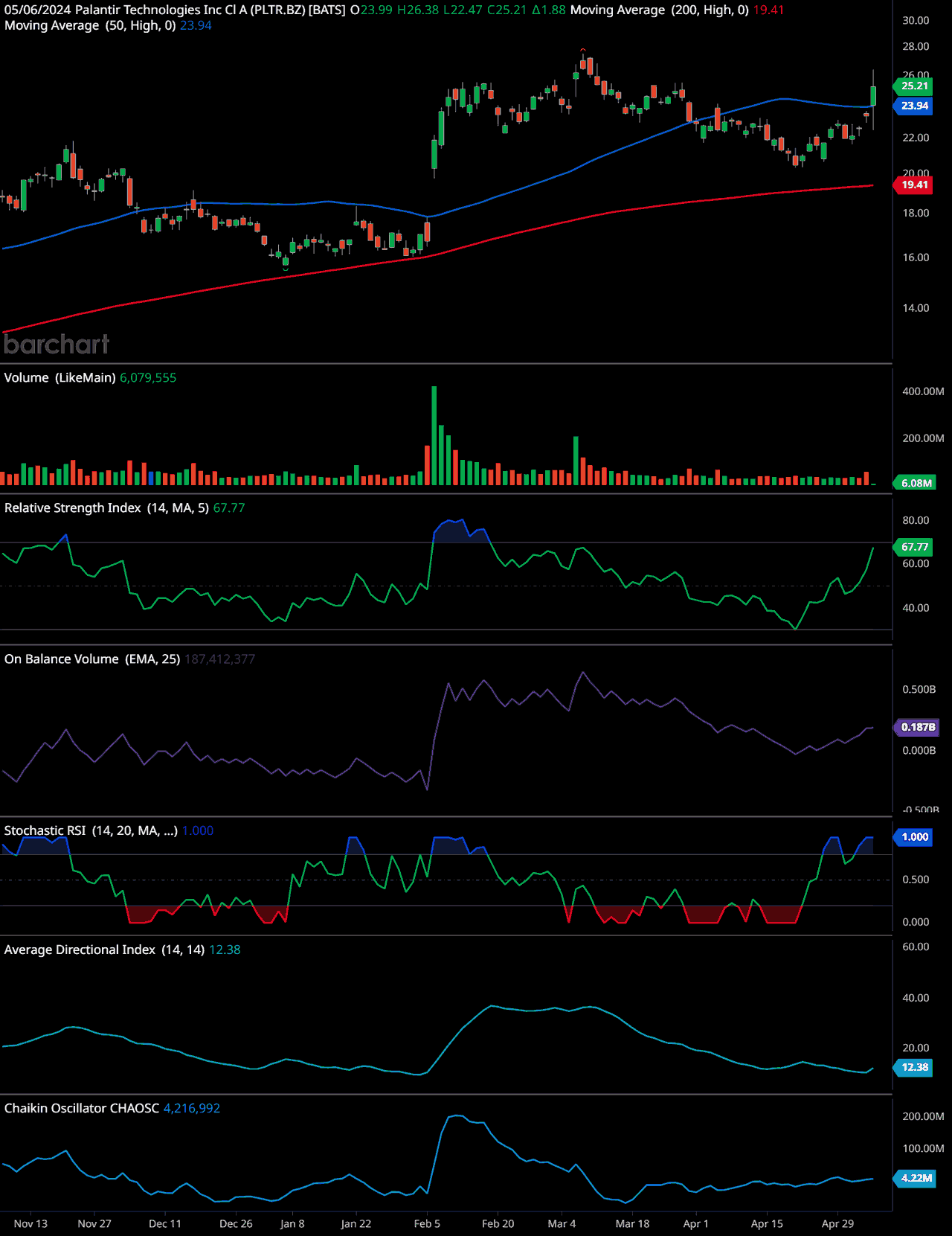Click the 200-day moving average value 19.41 in header

coord(768,10)
